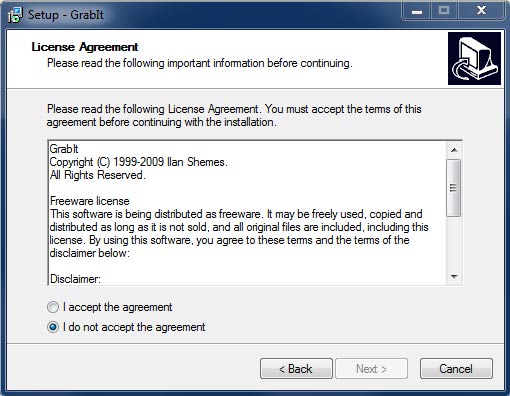
Task: Close the Setup window with the X
Action: point(481,11)
